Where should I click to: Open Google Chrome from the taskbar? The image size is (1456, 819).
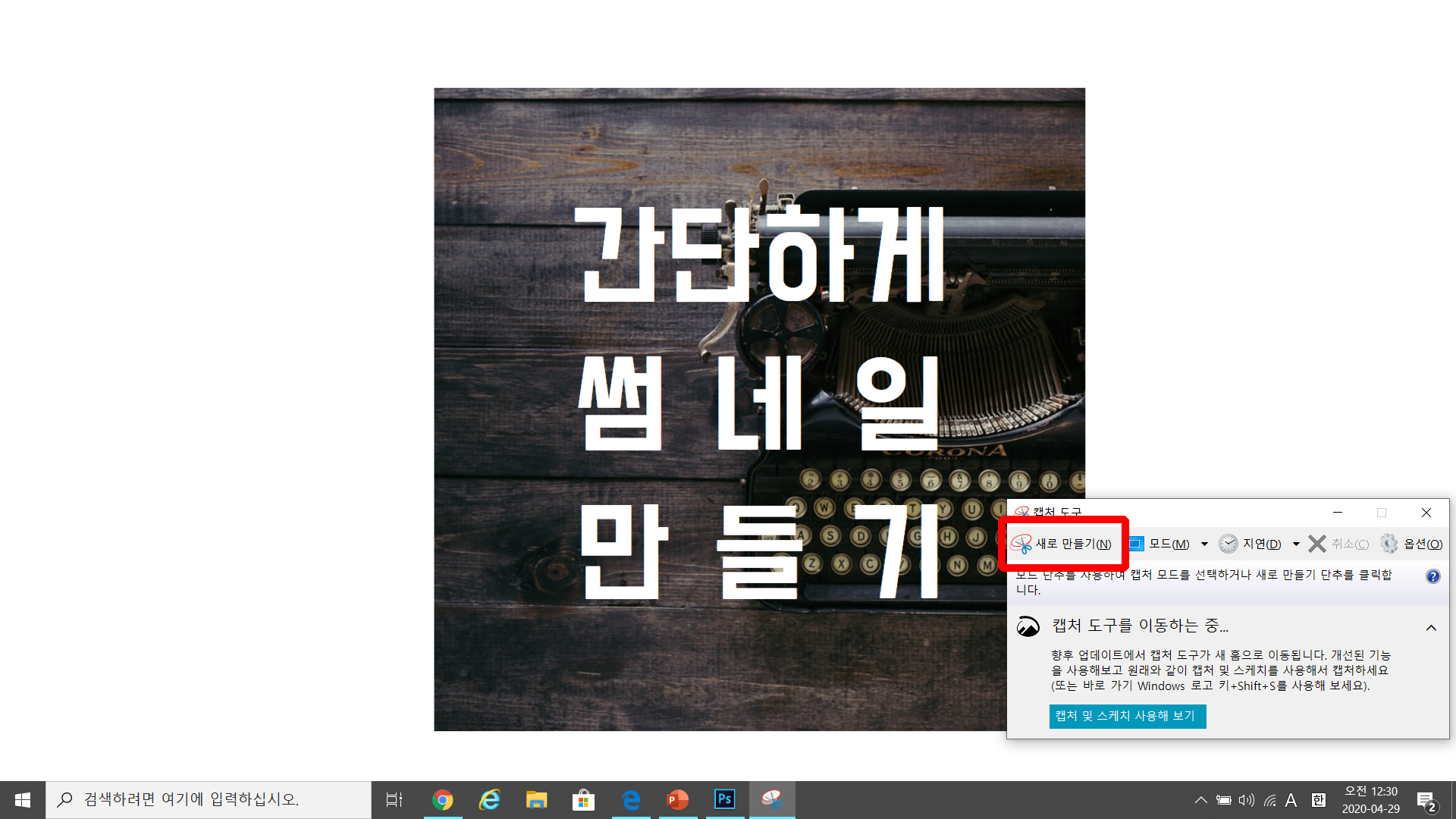pyautogui.click(x=443, y=799)
